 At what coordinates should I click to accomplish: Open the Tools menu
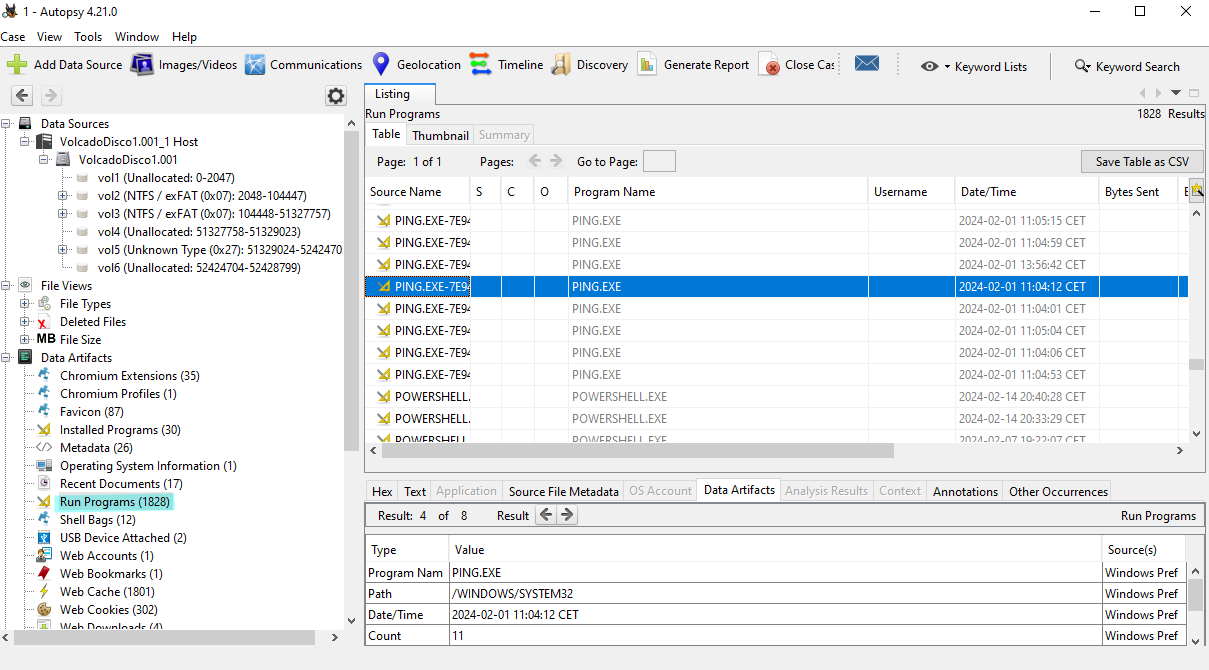(88, 37)
